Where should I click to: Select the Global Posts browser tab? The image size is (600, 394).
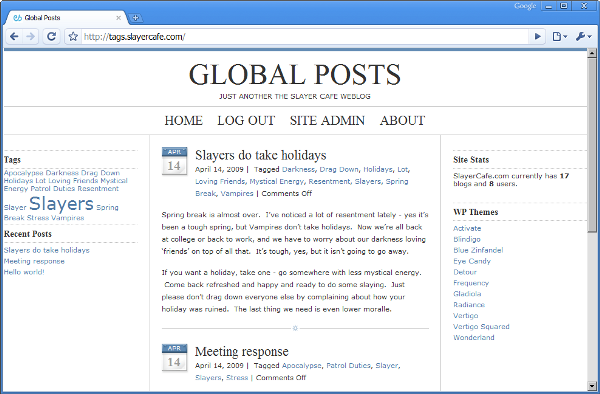(65, 18)
